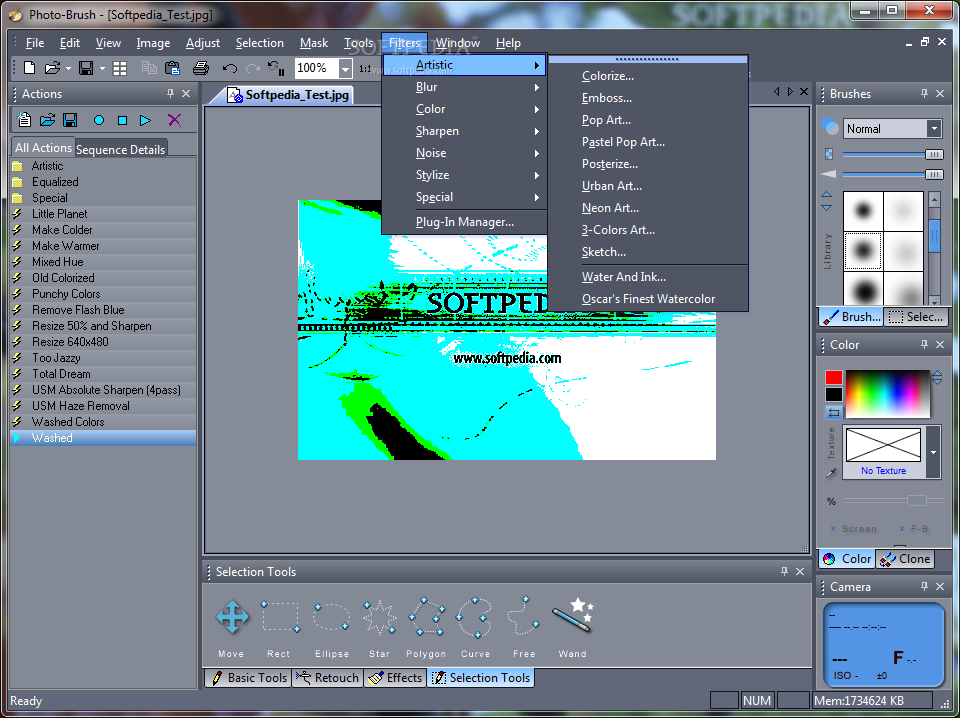Click the Softpedia_Test.jpg document tab
960x718 pixels.
(288, 95)
